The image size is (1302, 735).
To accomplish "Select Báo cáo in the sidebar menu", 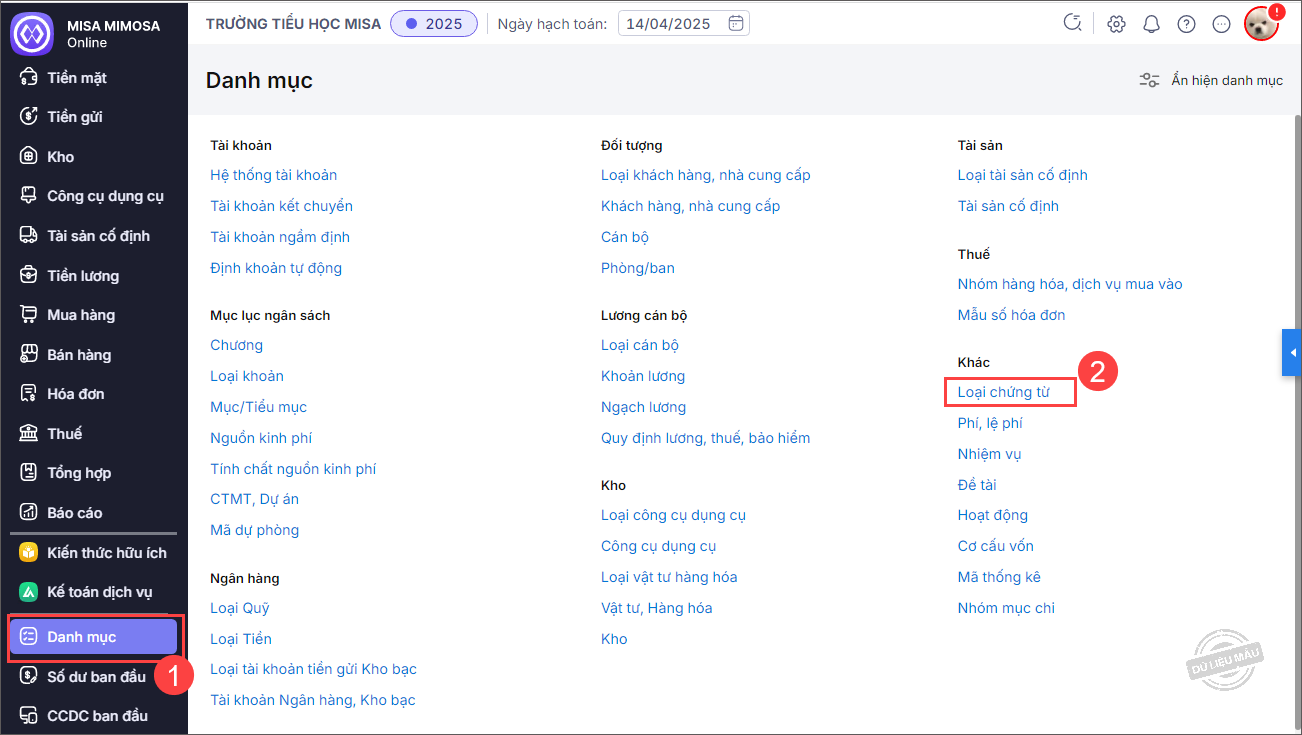I will (75, 513).
